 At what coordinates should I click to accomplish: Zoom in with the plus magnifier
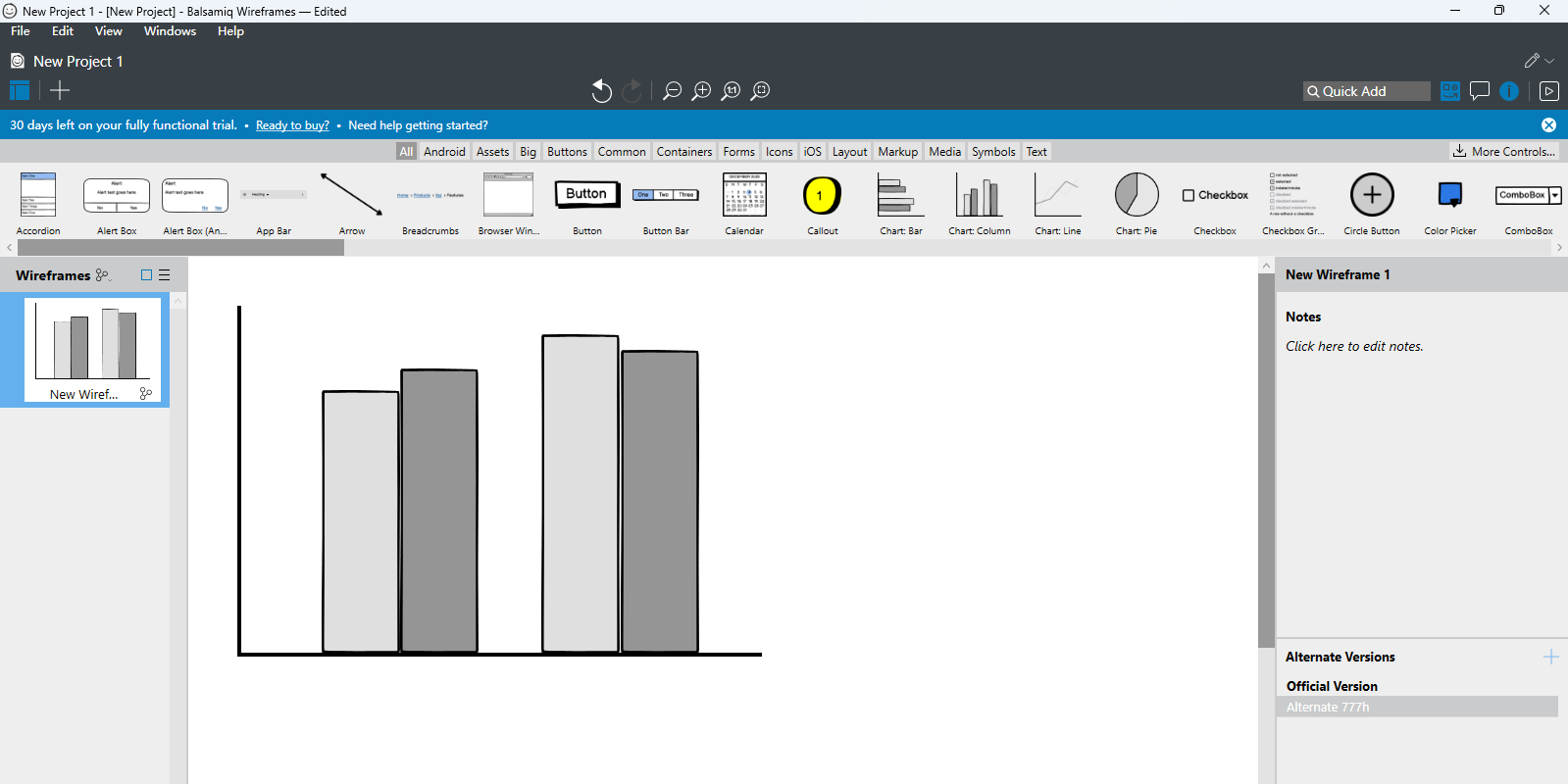(701, 91)
